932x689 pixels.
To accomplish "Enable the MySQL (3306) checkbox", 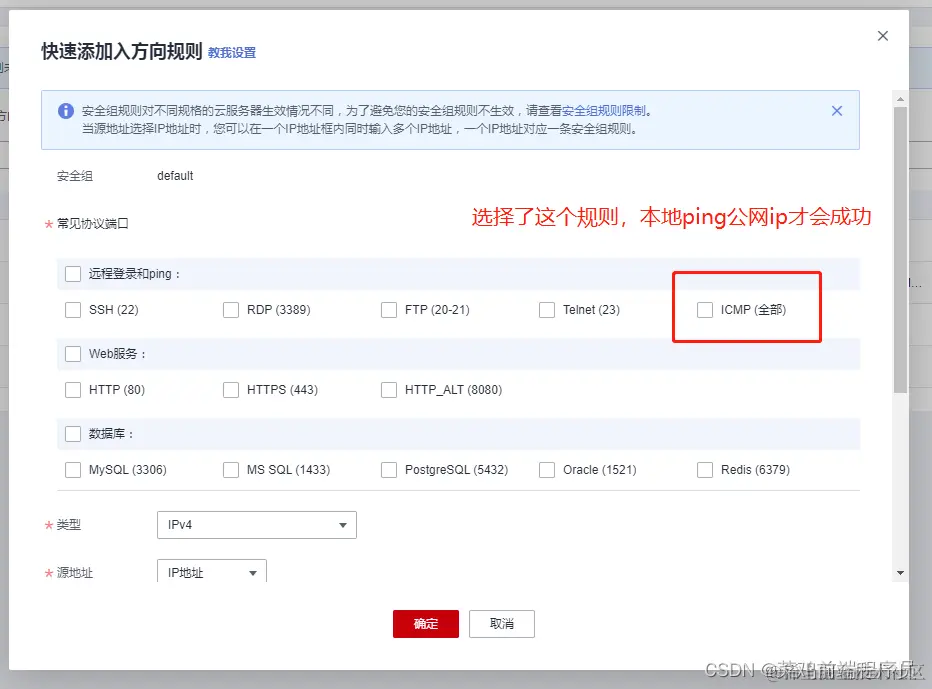I will pyautogui.click(x=73, y=470).
